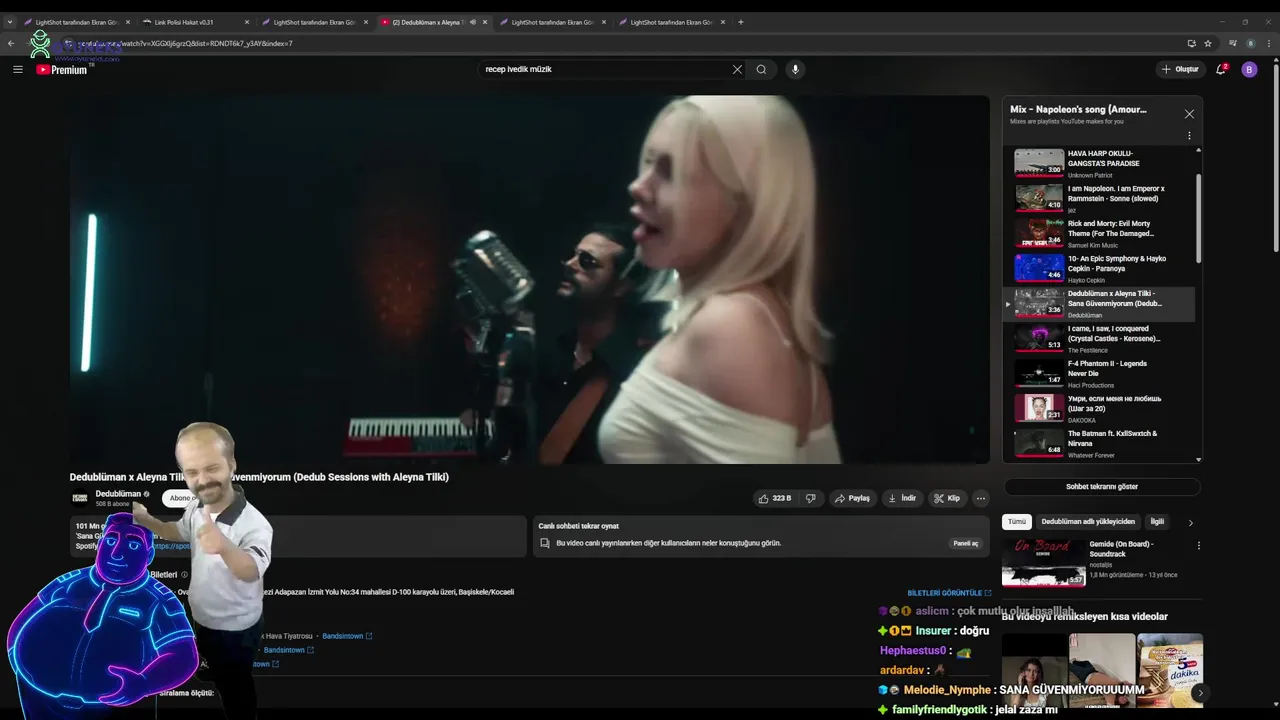The width and height of the screenshot is (1280, 720).
Task: Click the 'Bu videoyu remiksleyen kısa videolar' heading
Action: [x=1085, y=617]
